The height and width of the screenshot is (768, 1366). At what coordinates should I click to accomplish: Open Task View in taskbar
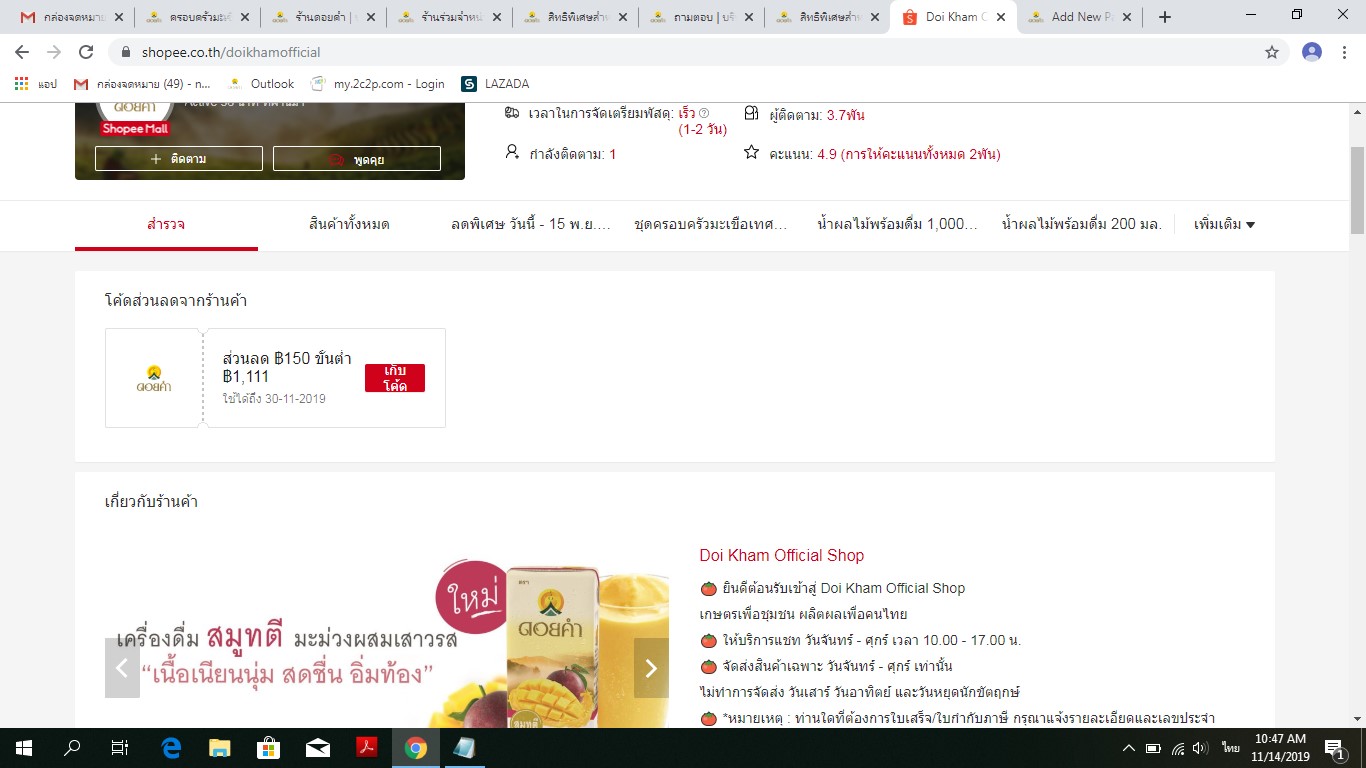120,748
